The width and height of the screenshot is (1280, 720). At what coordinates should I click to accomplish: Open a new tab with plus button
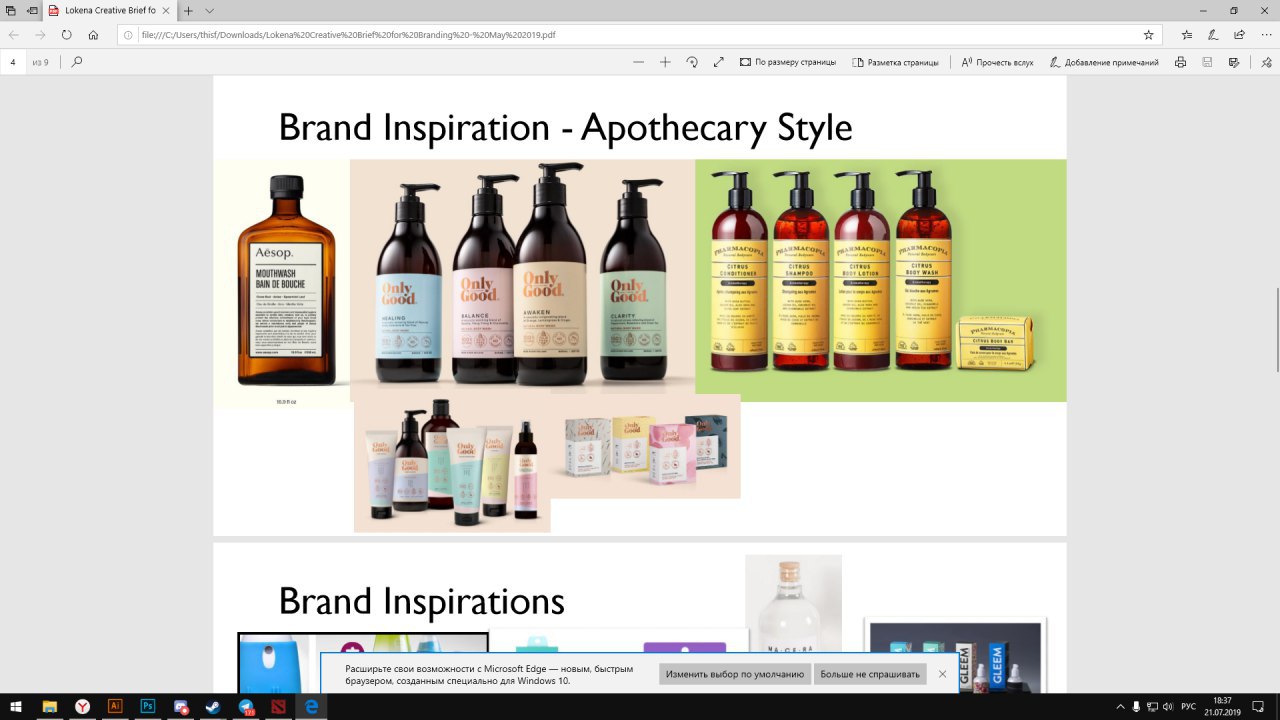point(188,10)
